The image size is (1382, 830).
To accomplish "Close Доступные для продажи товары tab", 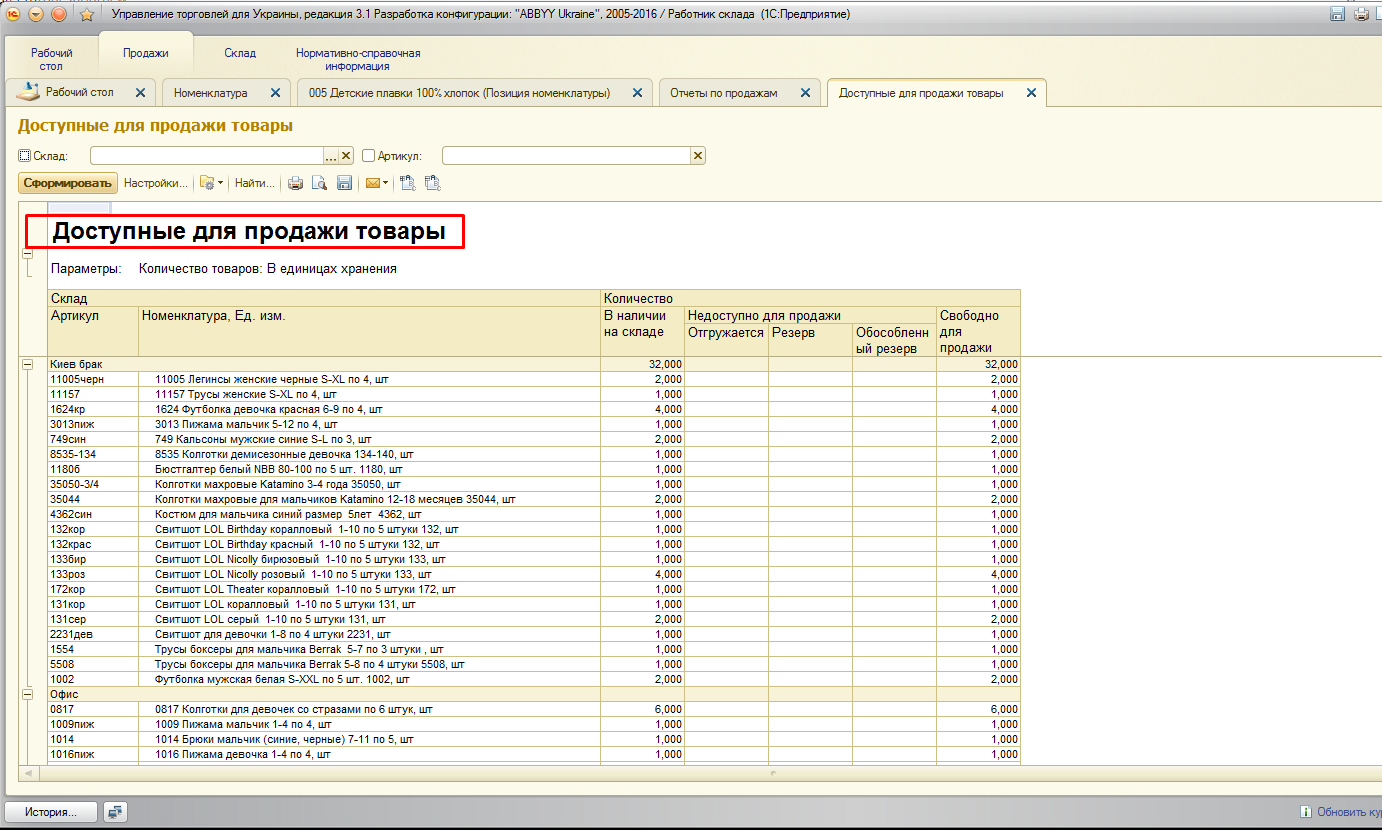I will 1031,92.
